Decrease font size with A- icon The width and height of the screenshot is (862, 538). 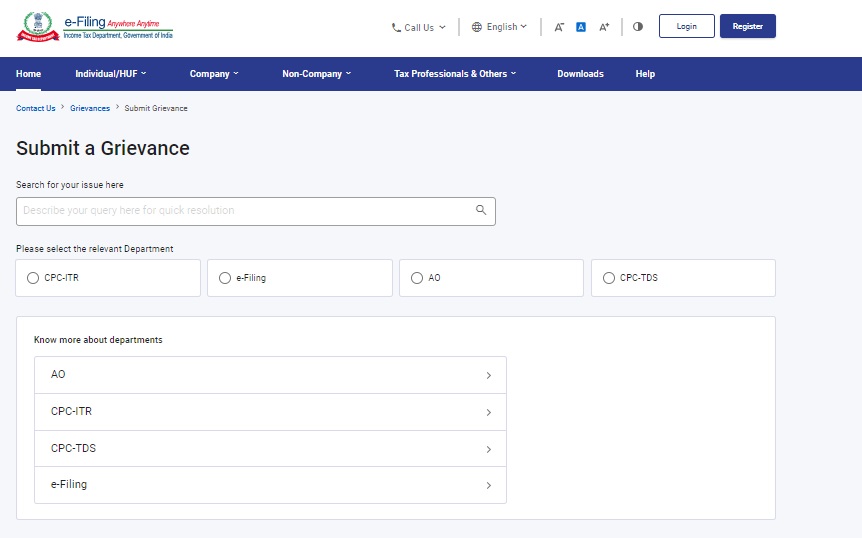tap(559, 27)
